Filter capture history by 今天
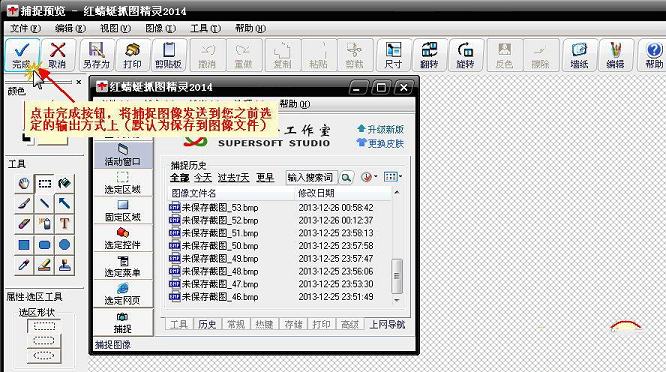 [203, 178]
